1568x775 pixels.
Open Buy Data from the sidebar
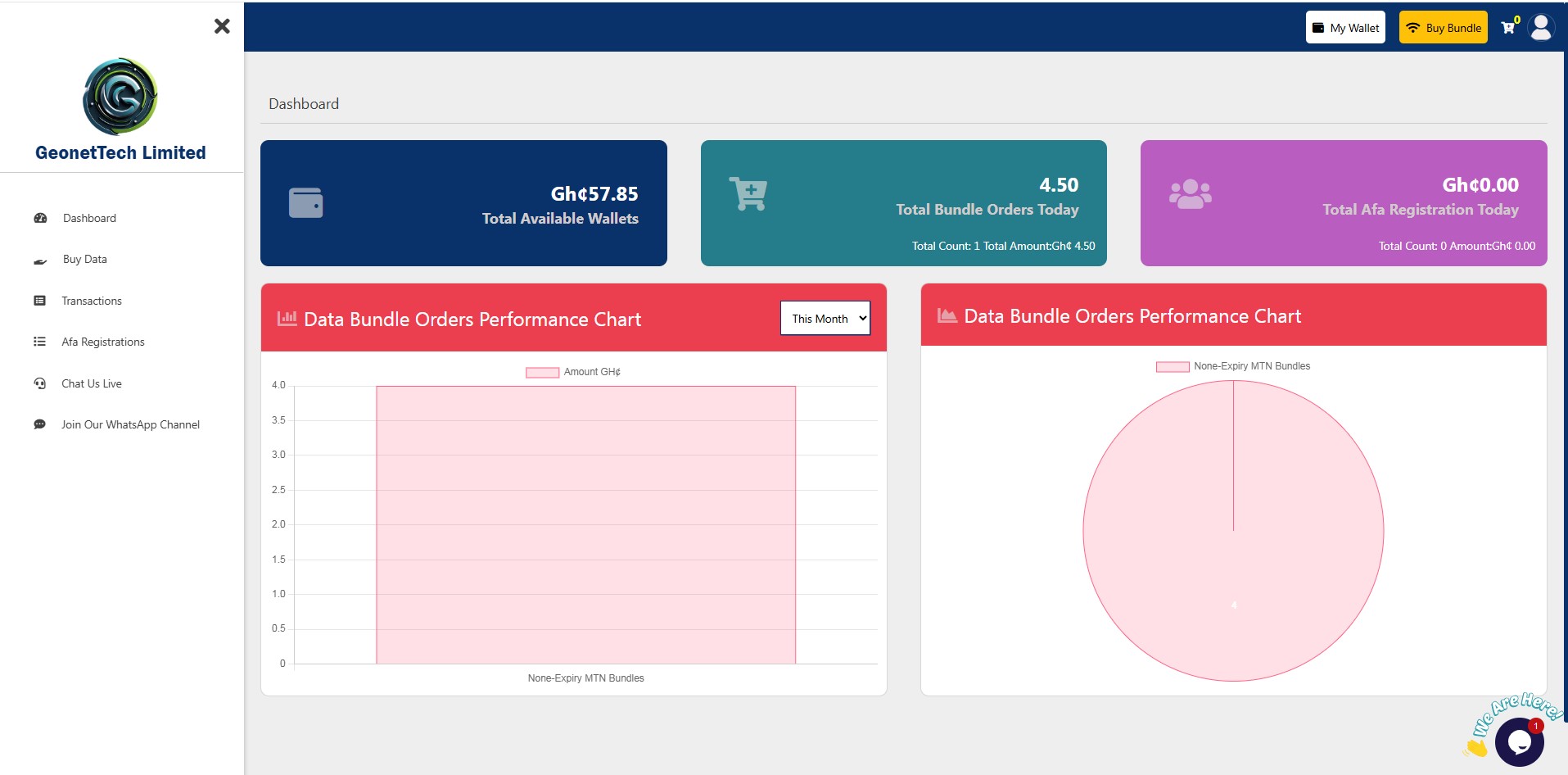point(84,259)
